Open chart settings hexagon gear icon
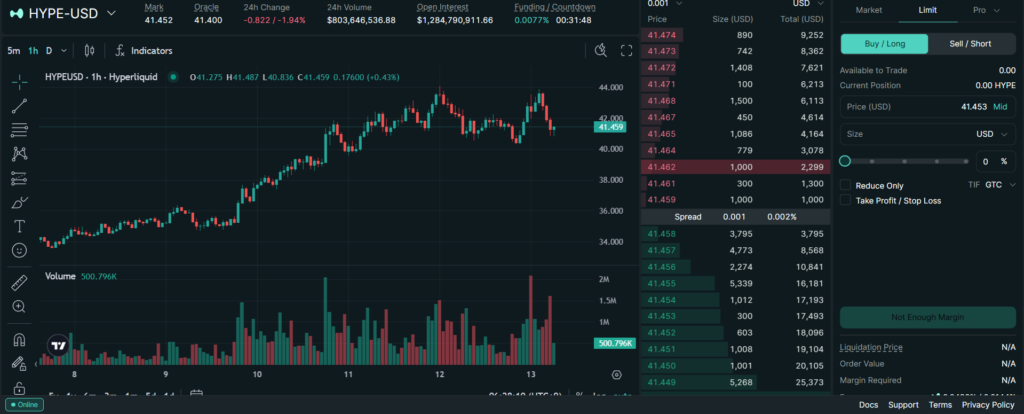Viewport: 1024px width, 414px height. (616, 375)
